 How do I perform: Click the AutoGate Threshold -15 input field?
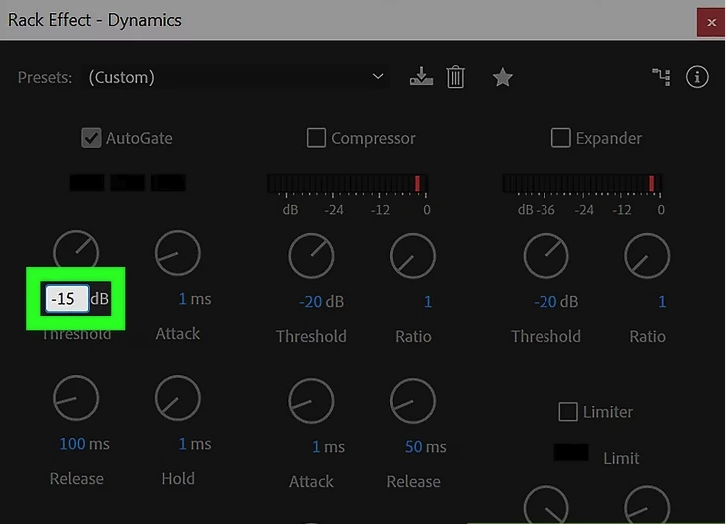tap(65, 298)
